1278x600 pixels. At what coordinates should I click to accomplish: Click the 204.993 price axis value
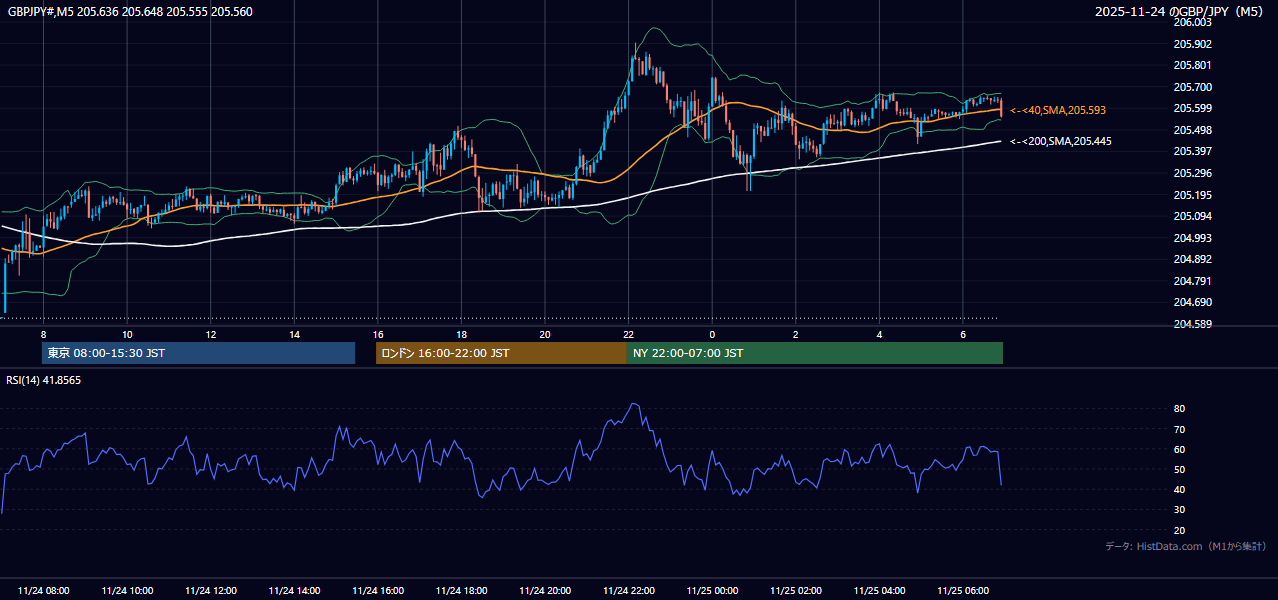(1192, 238)
